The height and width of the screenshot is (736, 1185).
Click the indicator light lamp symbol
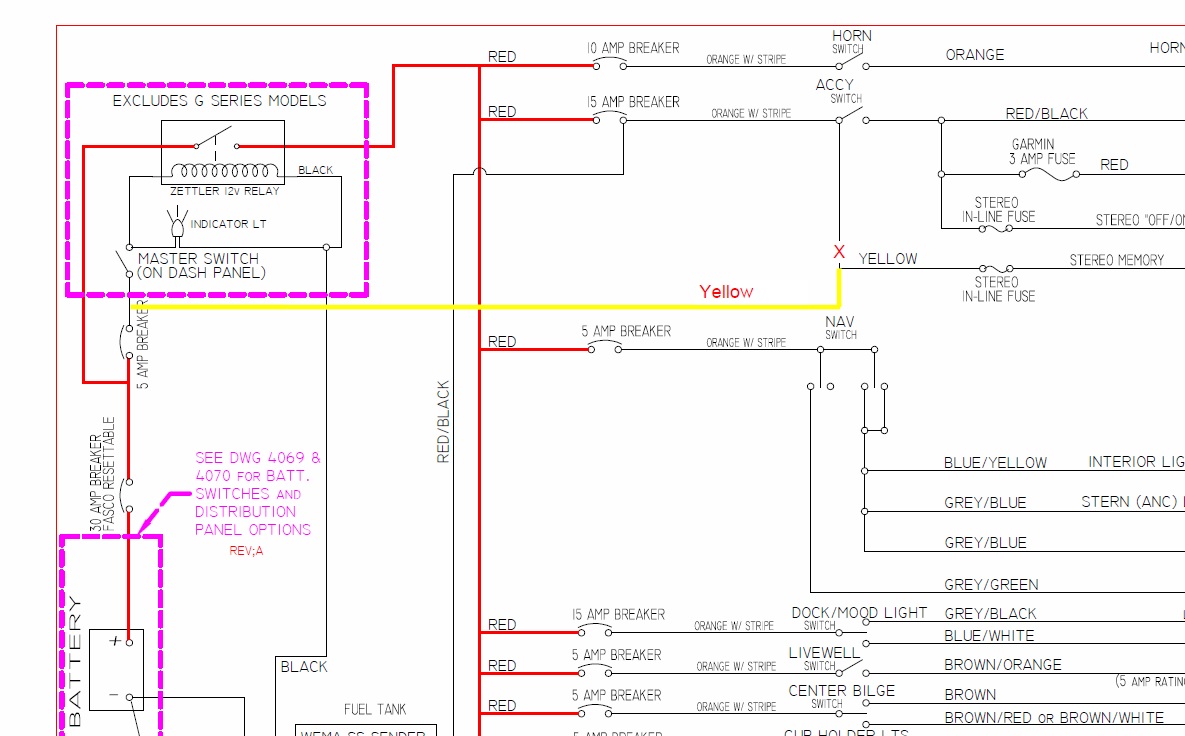179,225
